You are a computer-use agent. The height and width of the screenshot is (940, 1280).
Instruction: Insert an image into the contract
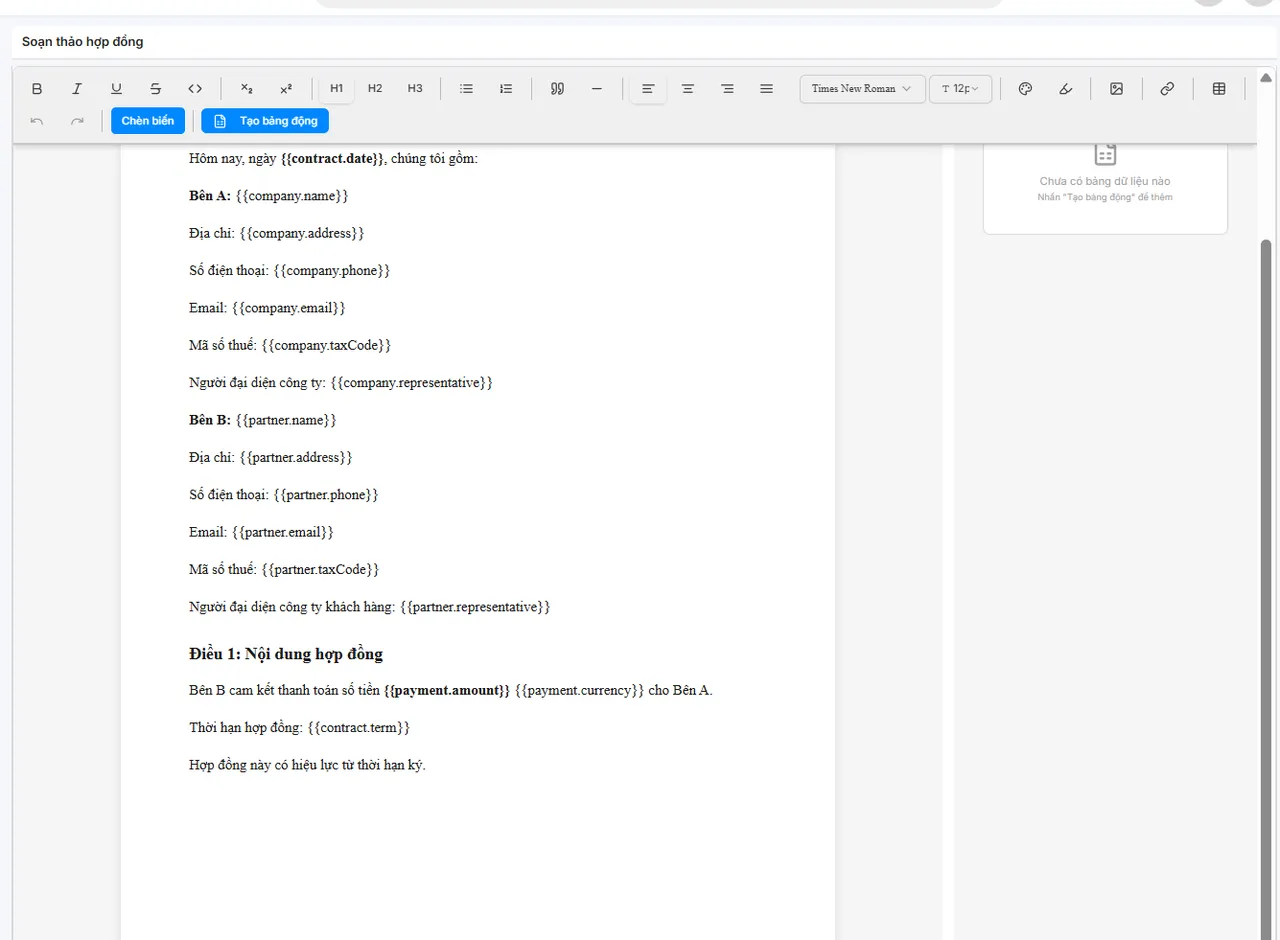coord(1117,89)
